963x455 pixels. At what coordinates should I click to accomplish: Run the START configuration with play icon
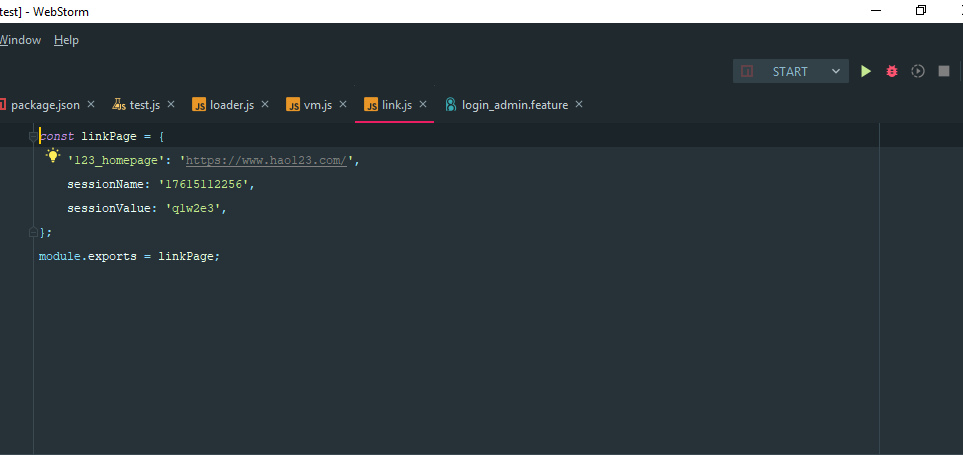(865, 71)
